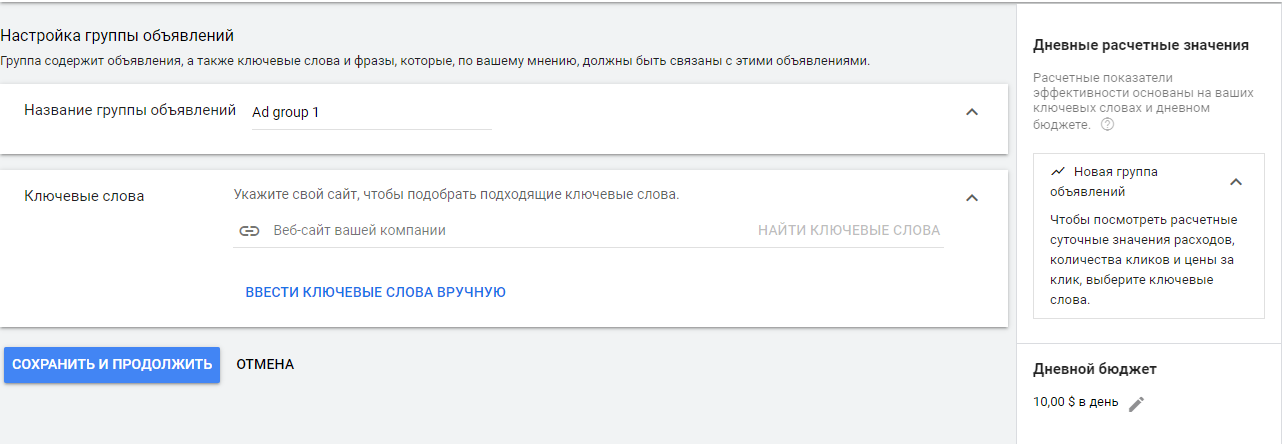Collapse the Ключевые слова section chevron

point(971,198)
